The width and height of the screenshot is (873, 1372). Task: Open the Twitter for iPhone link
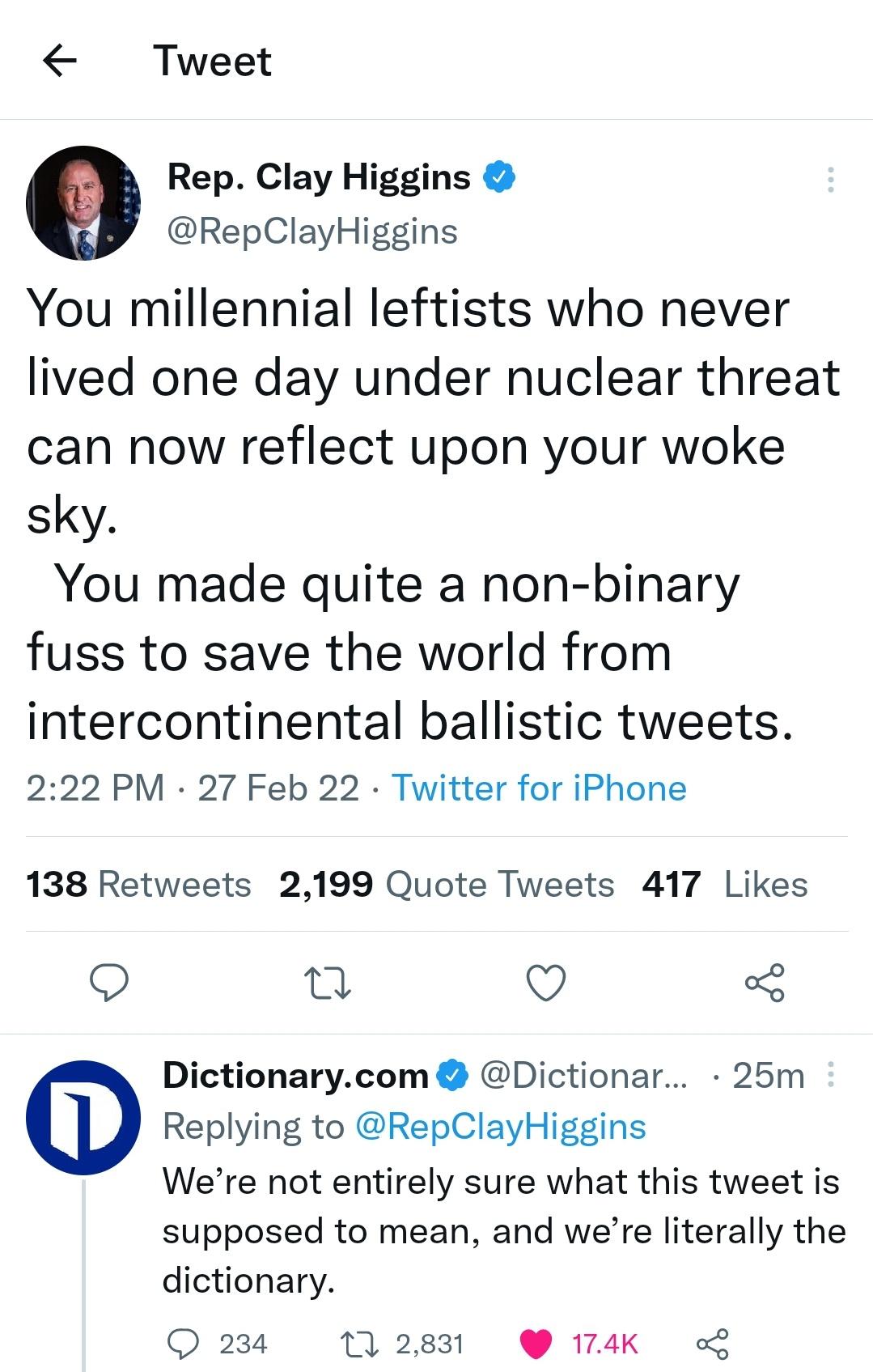point(539,788)
